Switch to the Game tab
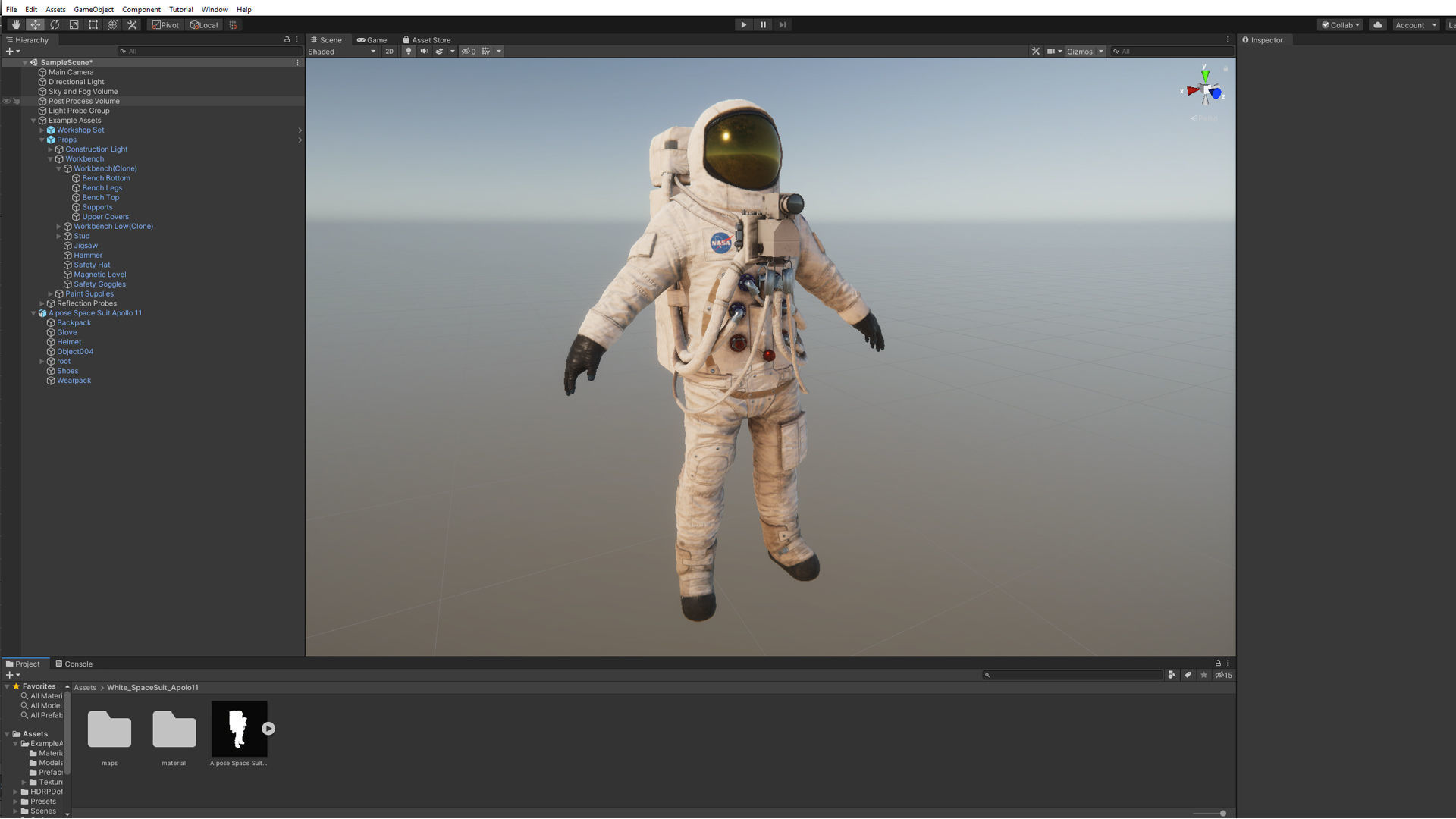The image size is (1456, 819). [x=372, y=40]
